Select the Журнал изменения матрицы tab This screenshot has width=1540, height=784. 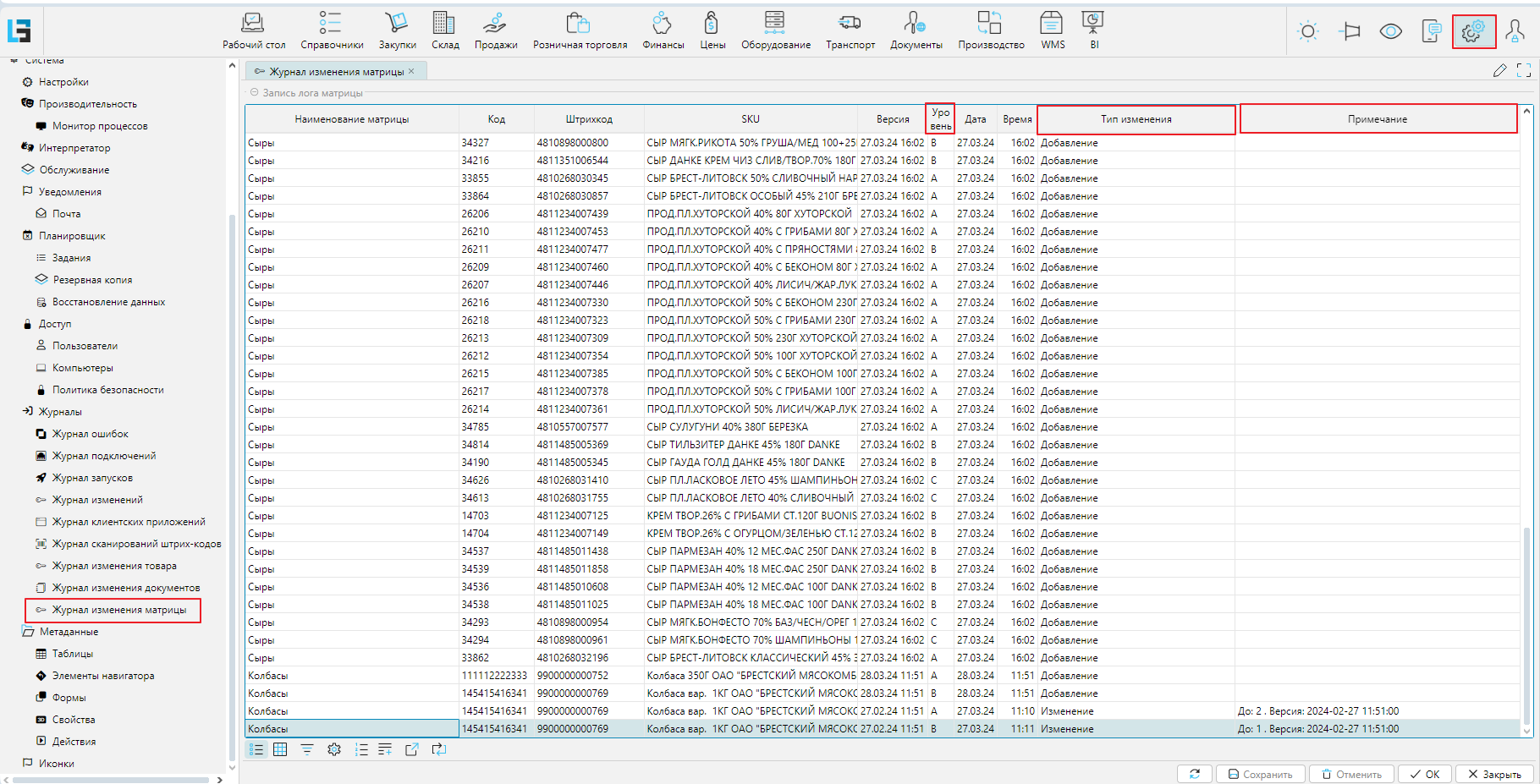coord(336,72)
